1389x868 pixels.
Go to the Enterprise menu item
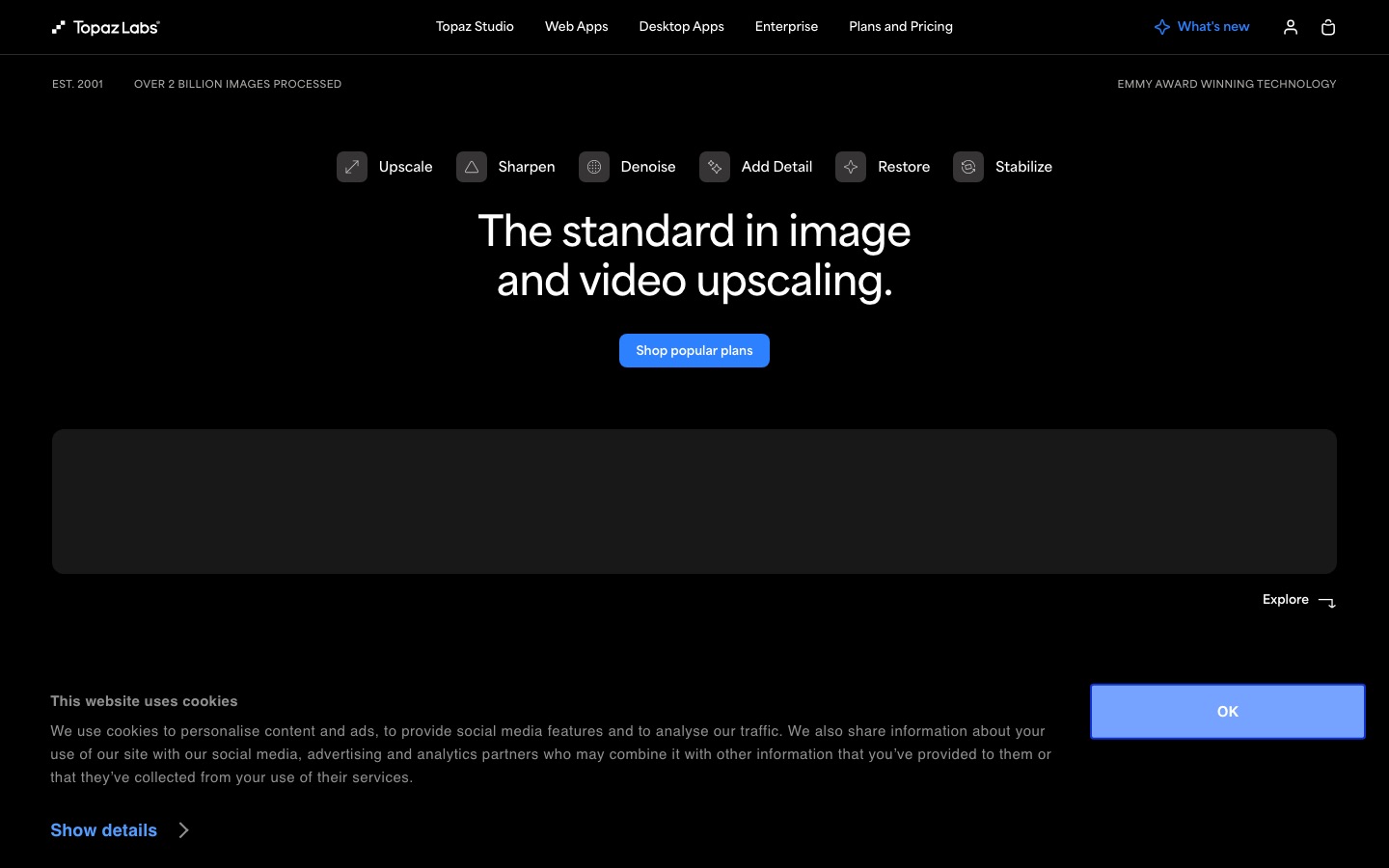(786, 27)
